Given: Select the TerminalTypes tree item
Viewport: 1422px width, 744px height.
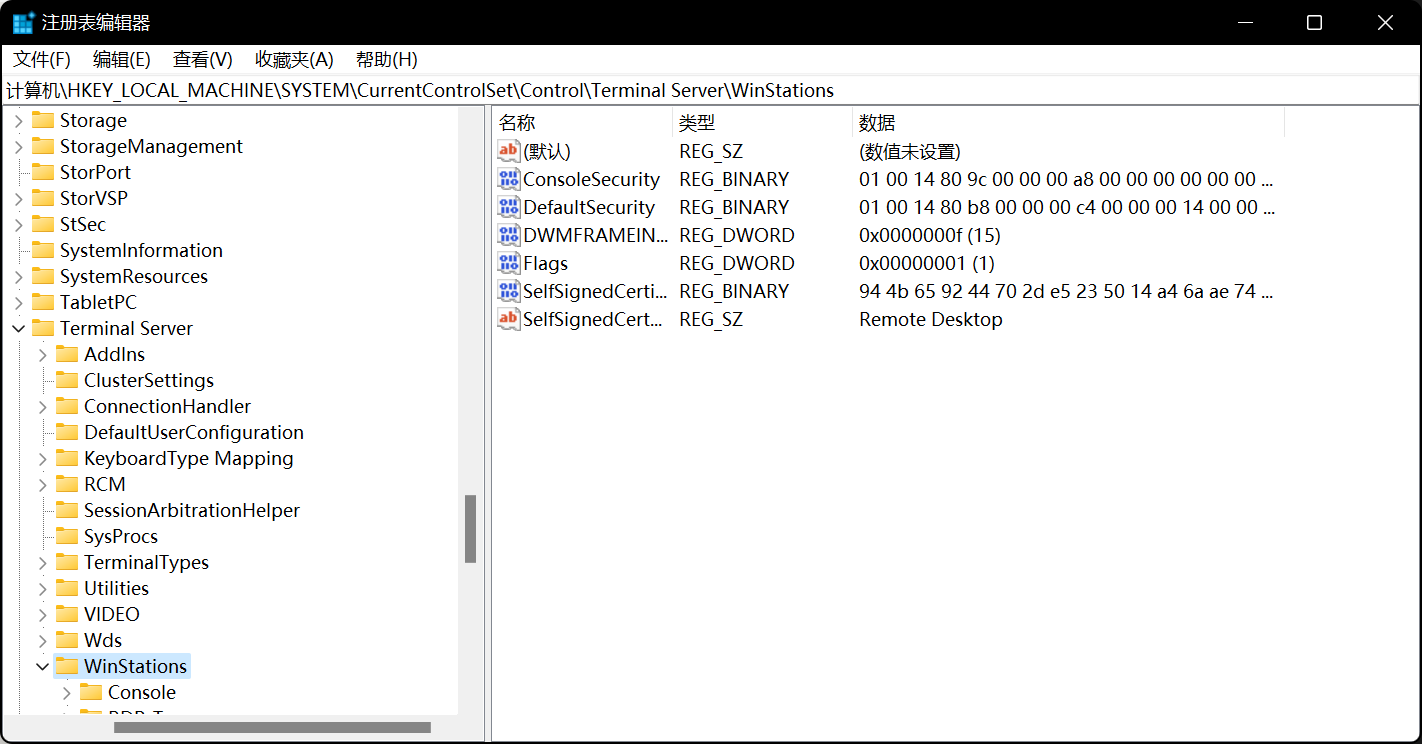Looking at the screenshot, I should pyautogui.click(x=146, y=562).
